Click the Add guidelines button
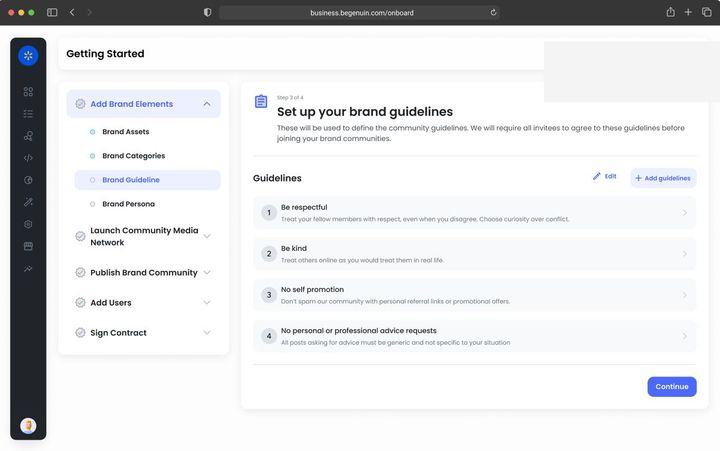720x451 pixels. click(663, 178)
